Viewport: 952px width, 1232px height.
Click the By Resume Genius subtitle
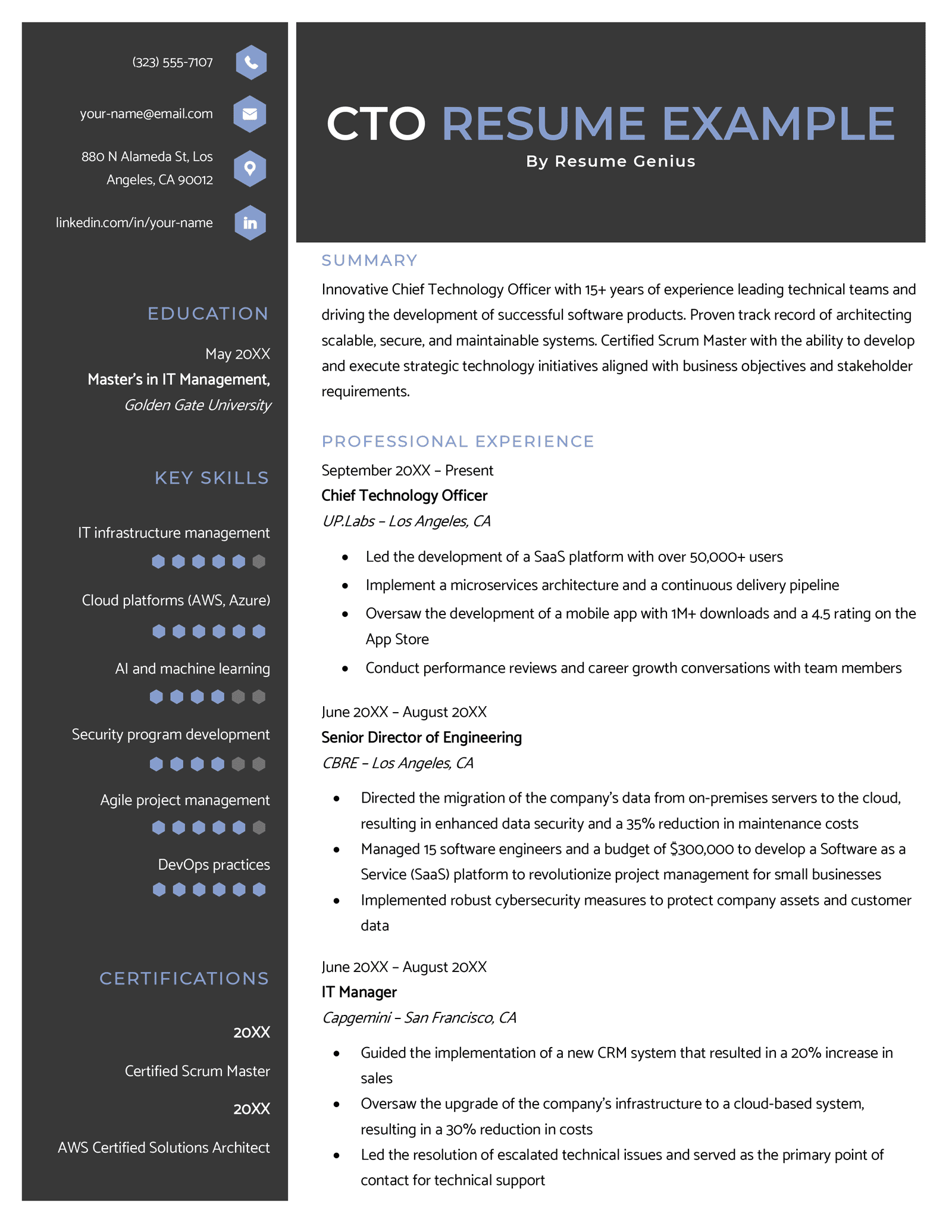(x=610, y=161)
